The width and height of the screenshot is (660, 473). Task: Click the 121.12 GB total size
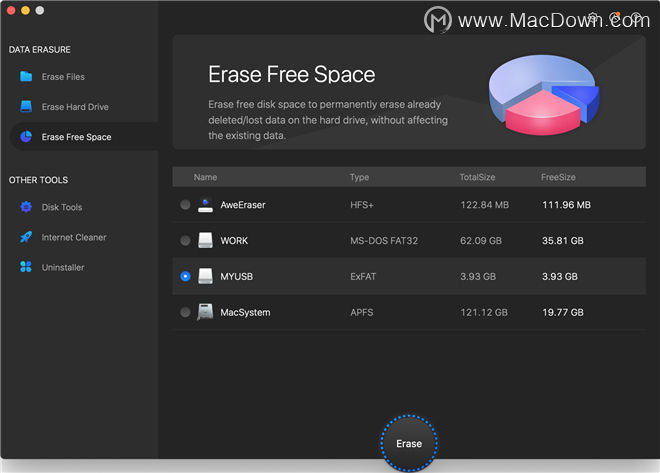(x=484, y=312)
